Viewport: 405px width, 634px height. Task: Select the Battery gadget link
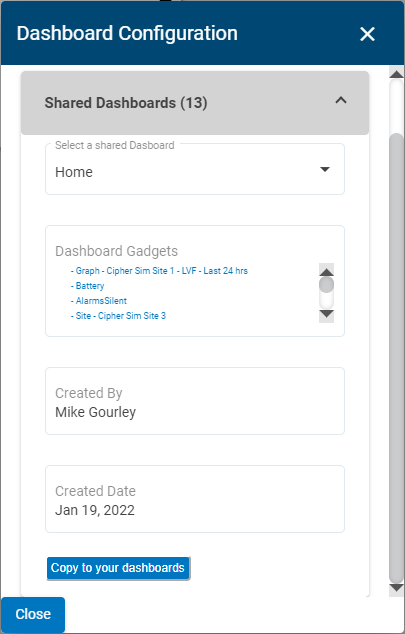click(x=87, y=285)
